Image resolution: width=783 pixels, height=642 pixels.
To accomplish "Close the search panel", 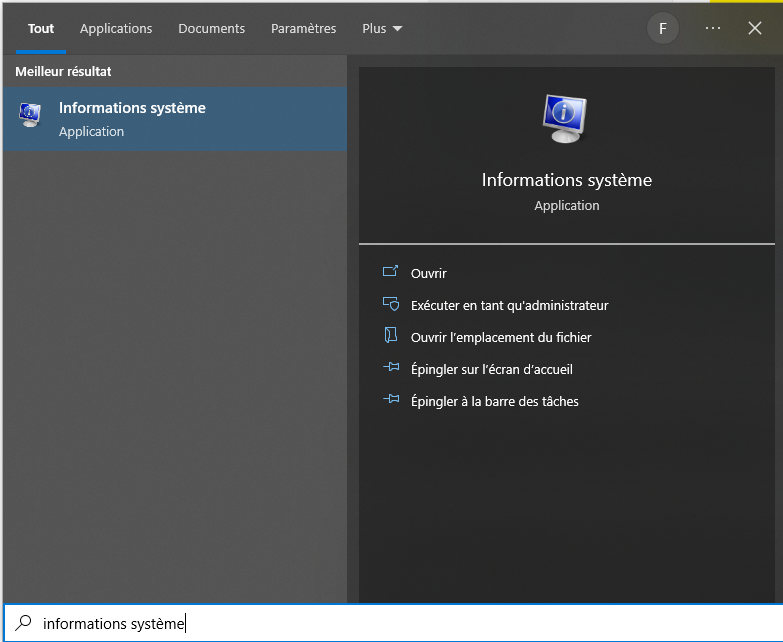I will pos(755,28).
